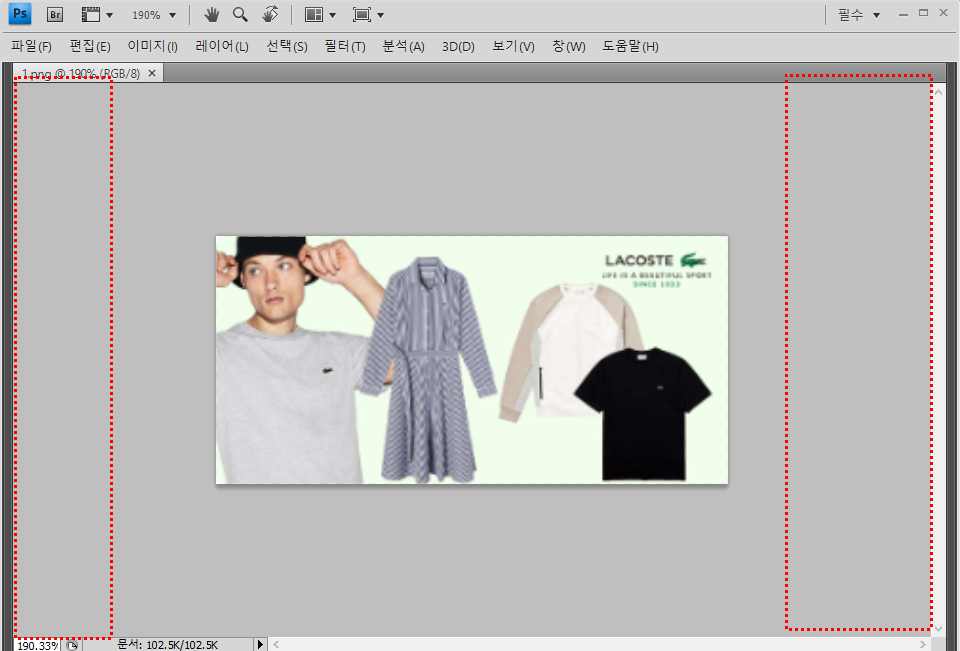This screenshot has width=960, height=651.
Task: Minimize the Photoshop window
Action: coord(903,14)
